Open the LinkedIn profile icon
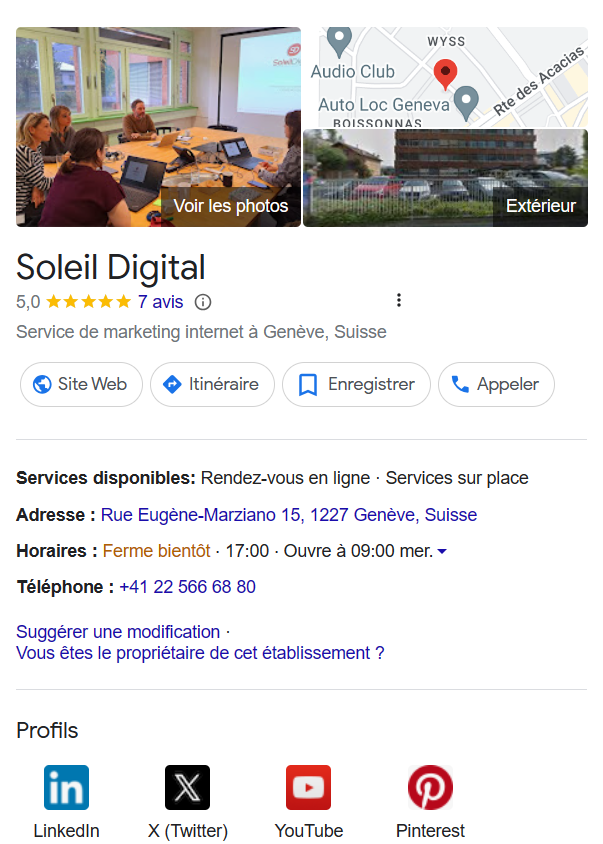 pos(66,787)
